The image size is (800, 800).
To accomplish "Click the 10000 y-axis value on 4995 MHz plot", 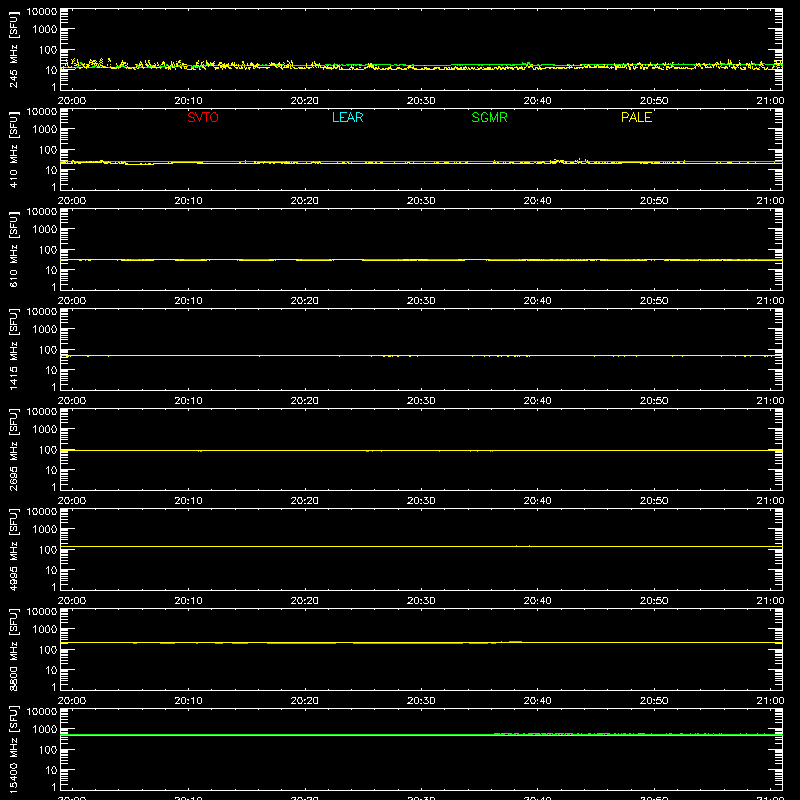I will click(x=42, y=512).
